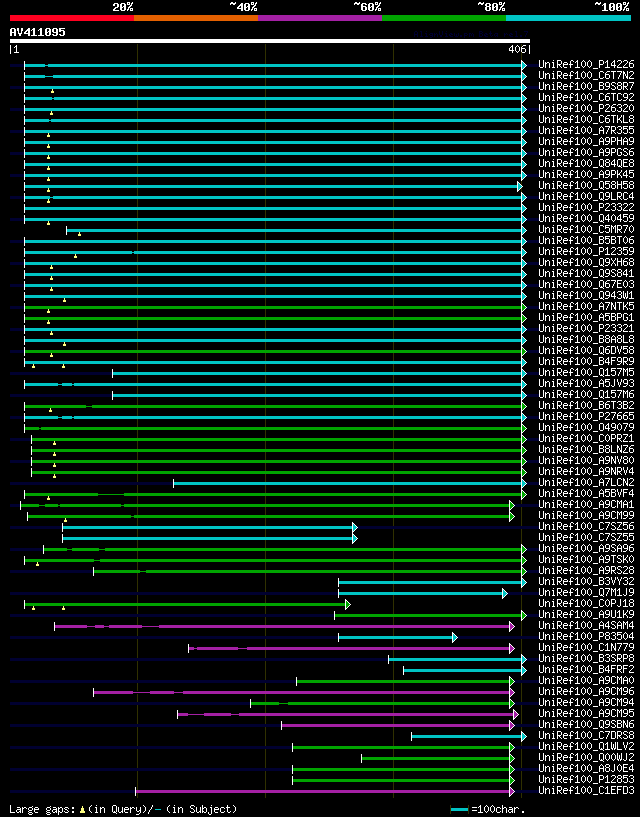Viewport: 640px width, 817px height.
Task: Click the yellow gap marker under UniRef100_P12359
Action: 76,256
